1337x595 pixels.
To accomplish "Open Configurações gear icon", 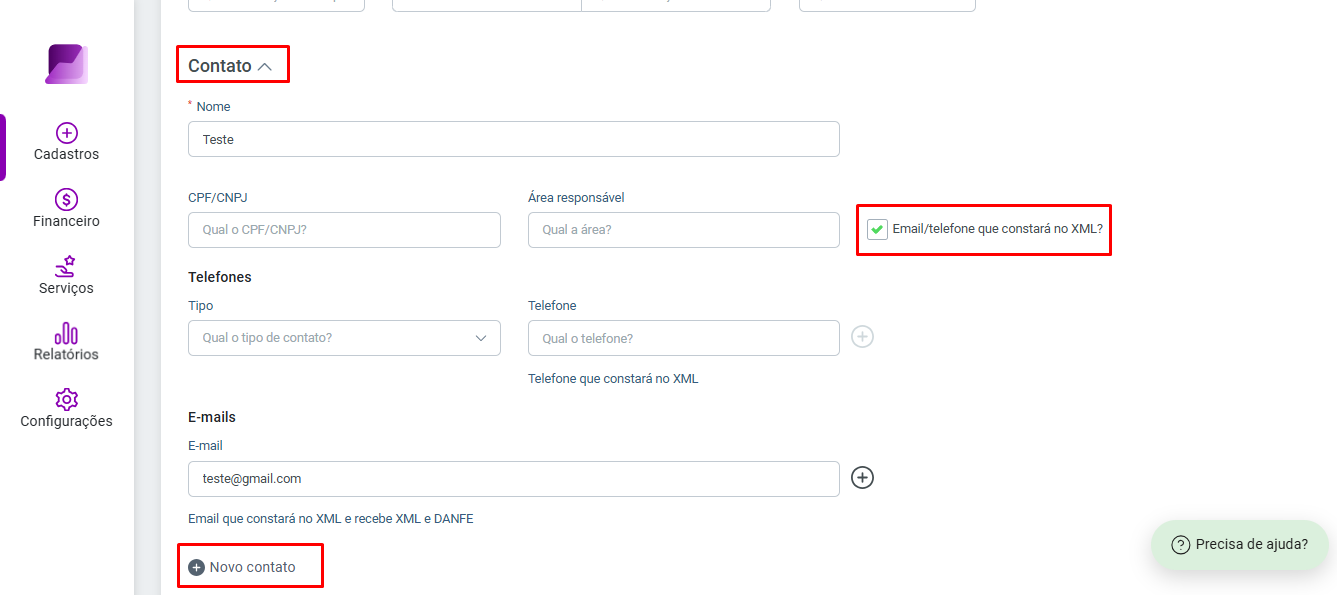I will 67,399.
